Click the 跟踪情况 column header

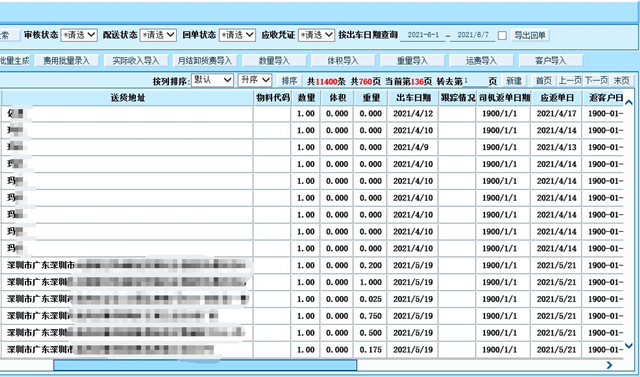click(x=458, y=98)
